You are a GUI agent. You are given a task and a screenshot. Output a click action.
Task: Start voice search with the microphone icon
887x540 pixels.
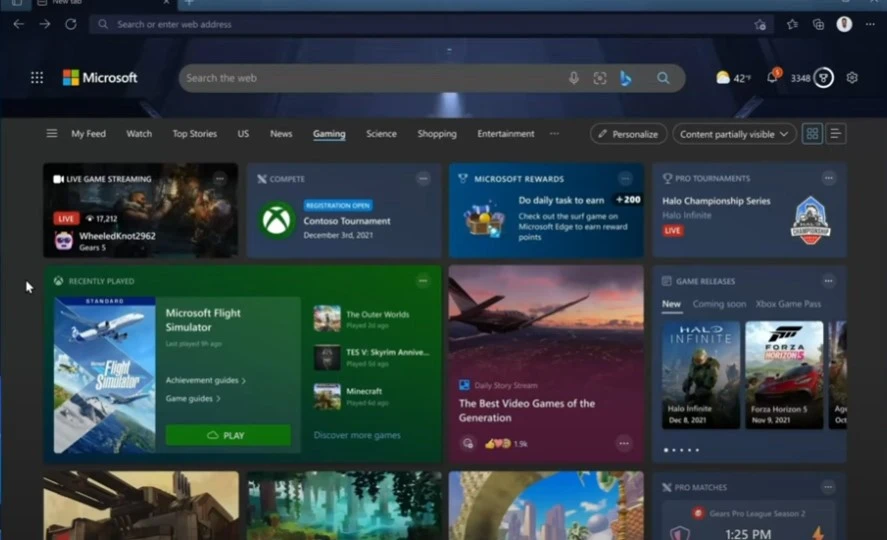click(x=573, y=78)
